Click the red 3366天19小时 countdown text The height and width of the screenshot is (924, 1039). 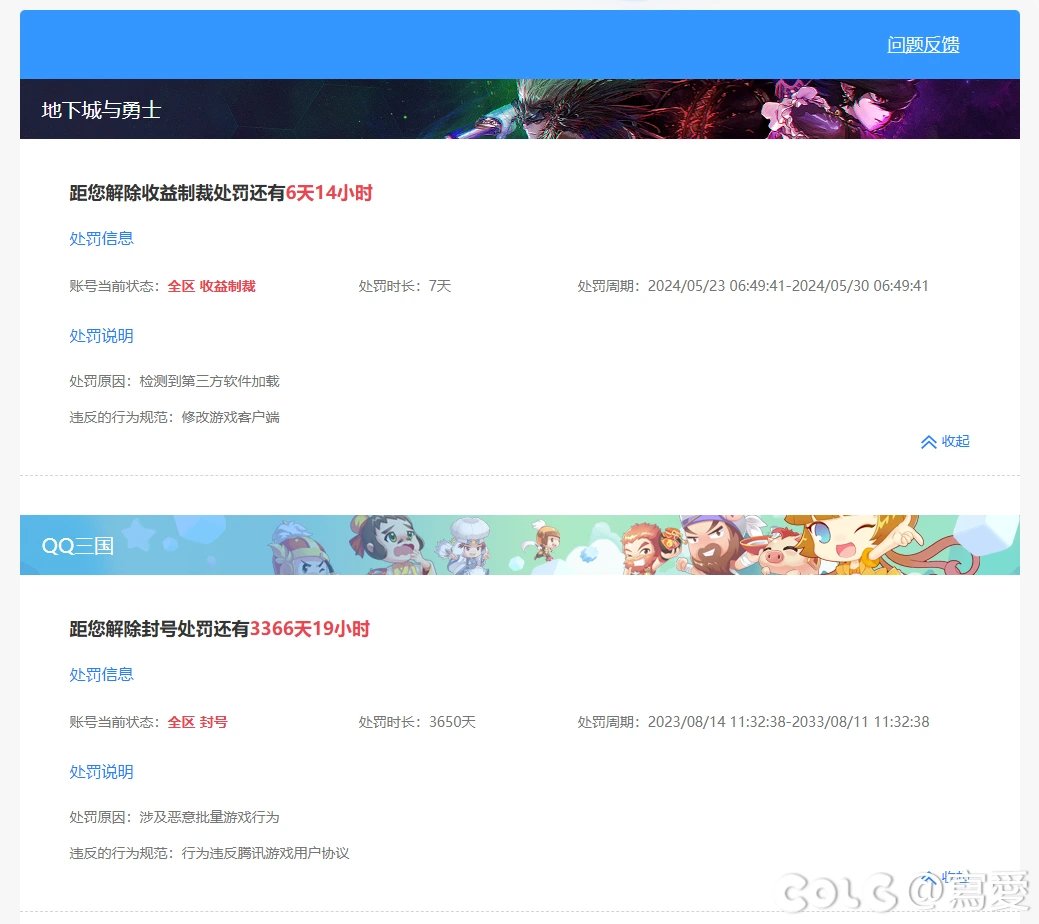click(309, 629)
